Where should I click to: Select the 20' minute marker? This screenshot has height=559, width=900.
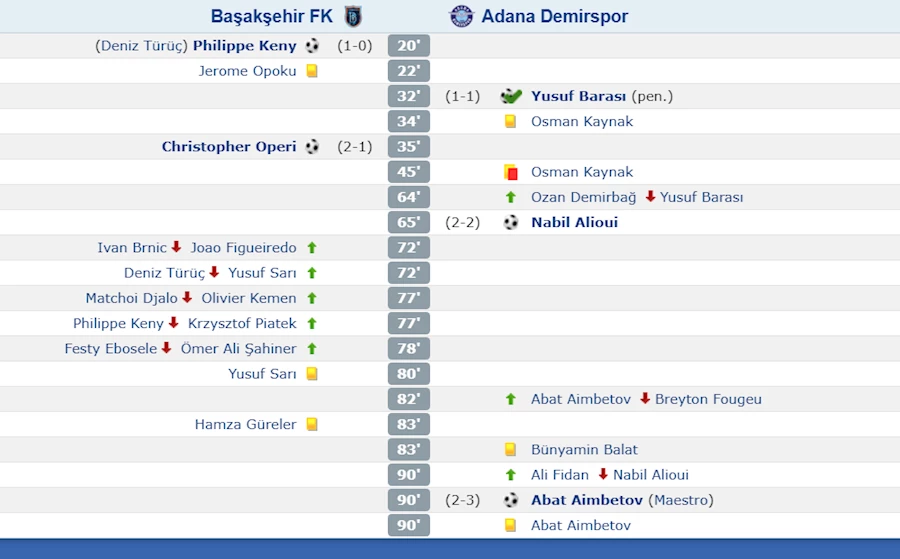coord(409,45)
